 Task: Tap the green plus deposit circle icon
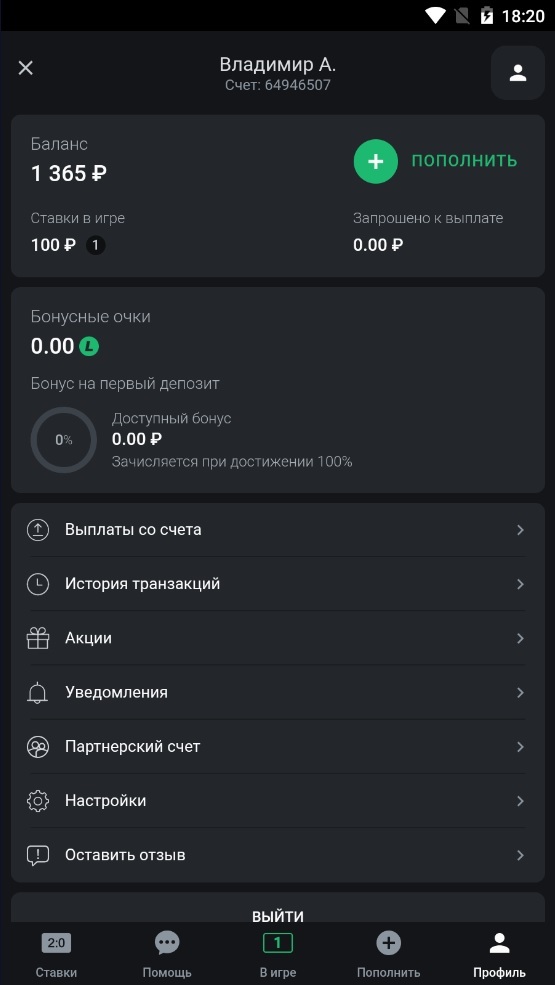(x=375, y=161)
